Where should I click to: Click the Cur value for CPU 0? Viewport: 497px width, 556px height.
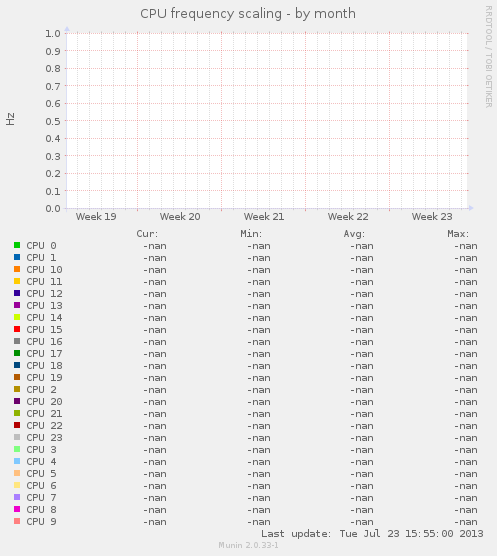155,246
